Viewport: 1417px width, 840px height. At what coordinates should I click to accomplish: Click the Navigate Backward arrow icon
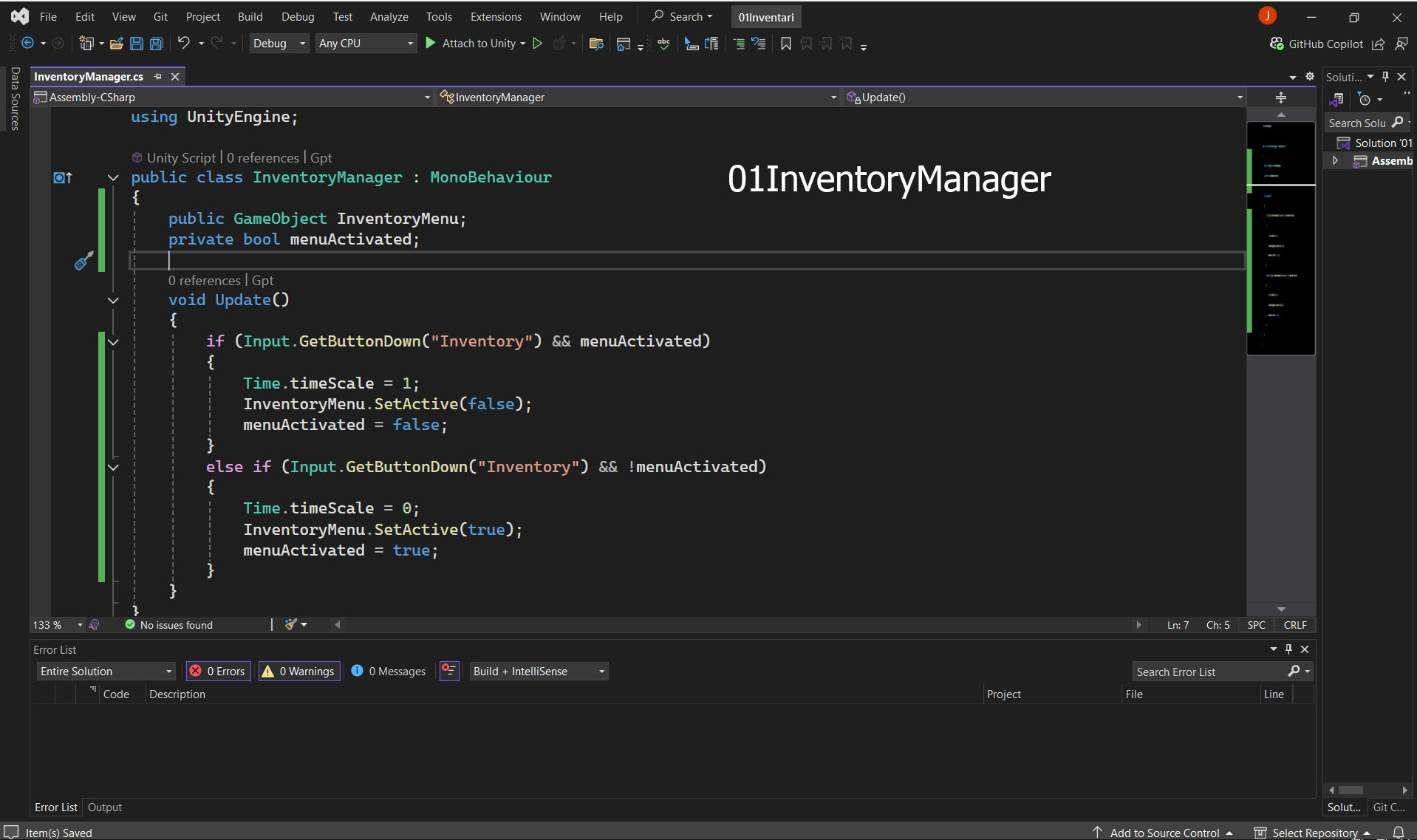point(27,44)
